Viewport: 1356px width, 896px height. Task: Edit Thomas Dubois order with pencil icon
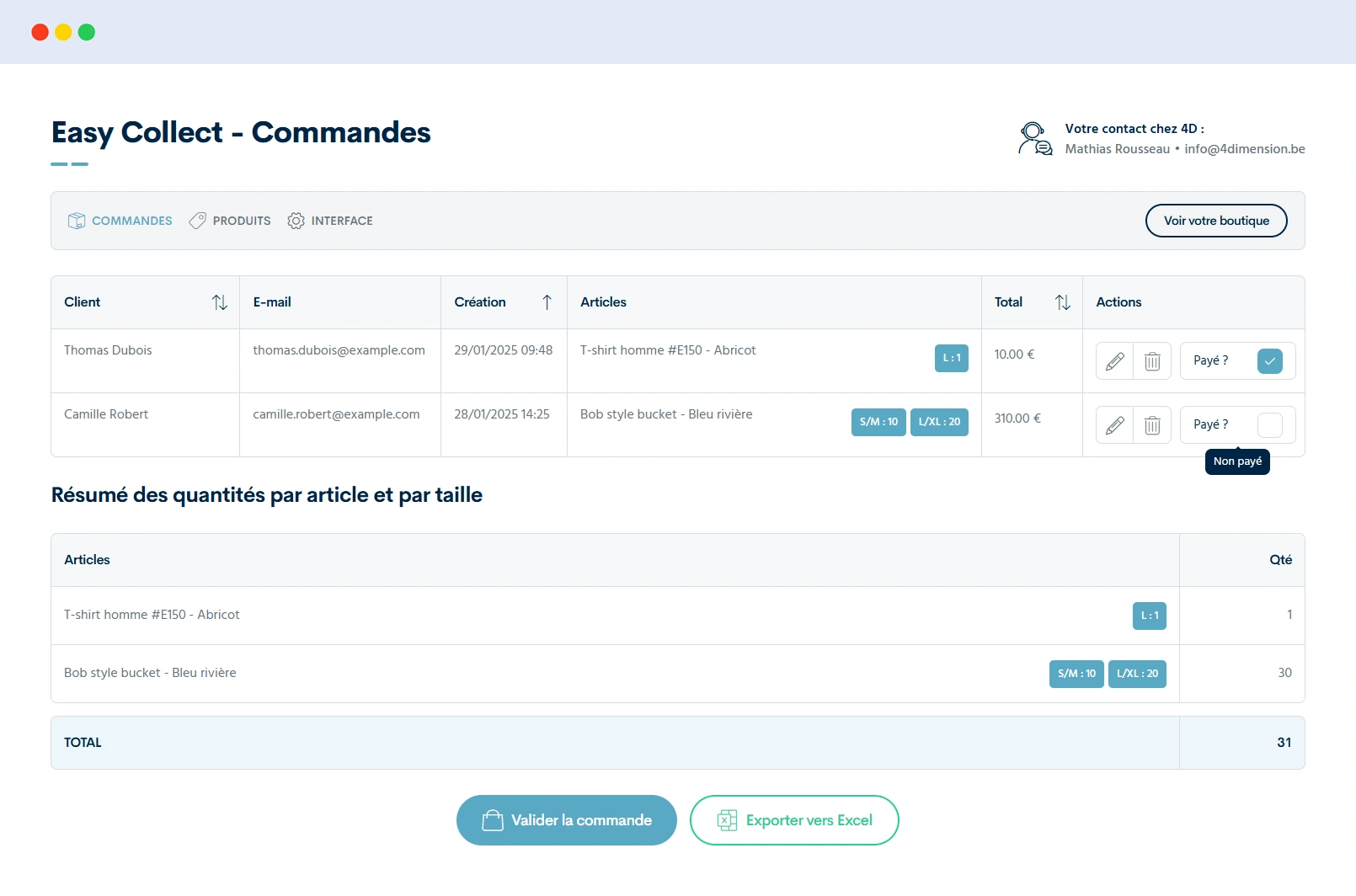1114,361
